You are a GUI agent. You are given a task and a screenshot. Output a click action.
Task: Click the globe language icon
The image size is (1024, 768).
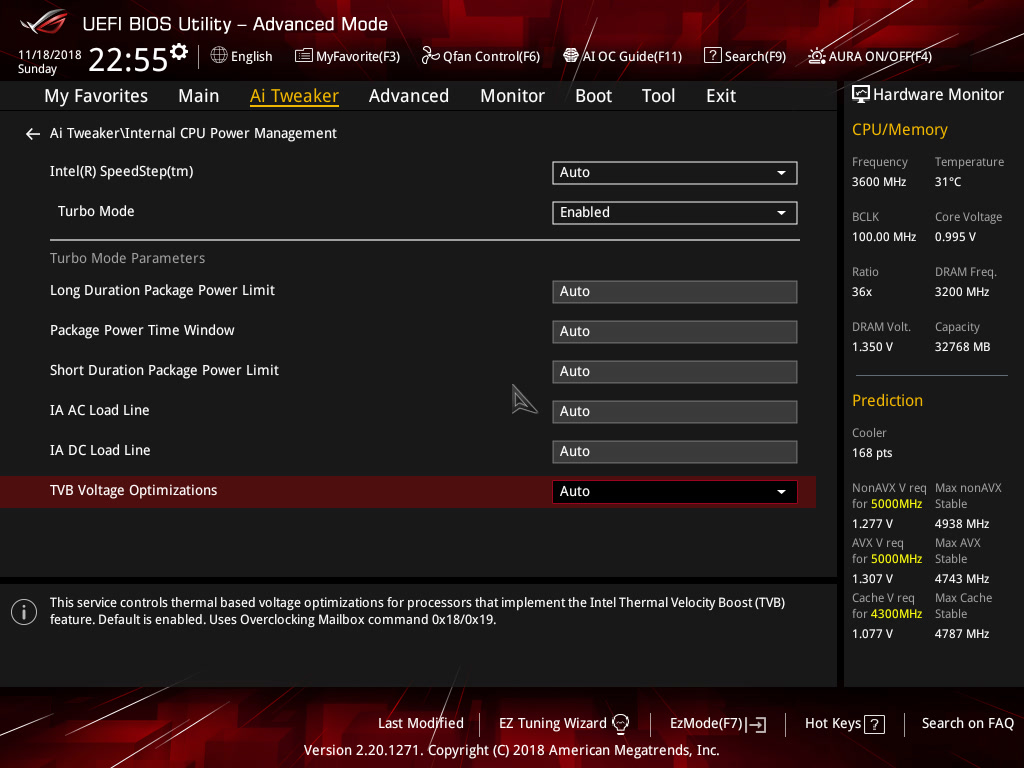pos(219,56)
